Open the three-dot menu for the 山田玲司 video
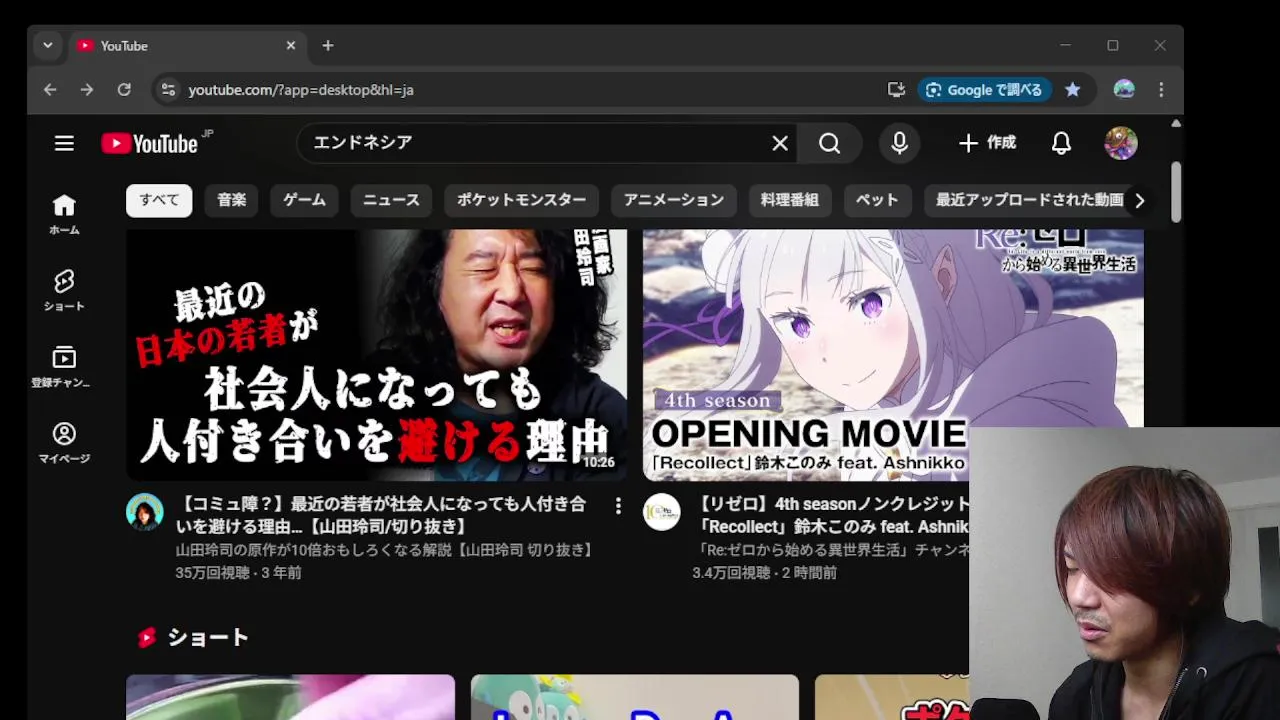The width and height of the screenshot is (1280, 720). coord(618,506)
